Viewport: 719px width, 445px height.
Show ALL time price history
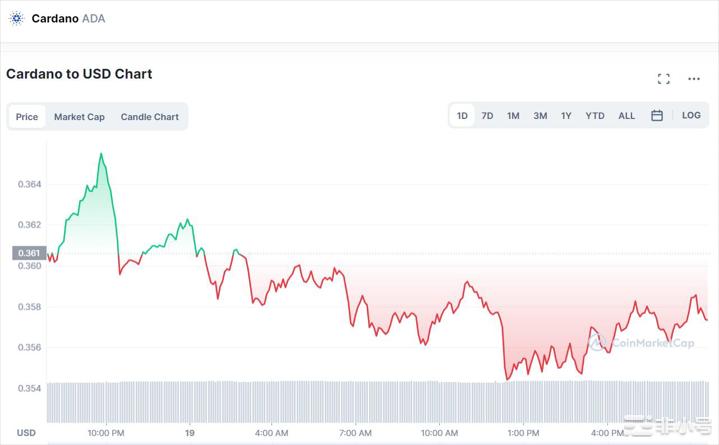[626, 116]
